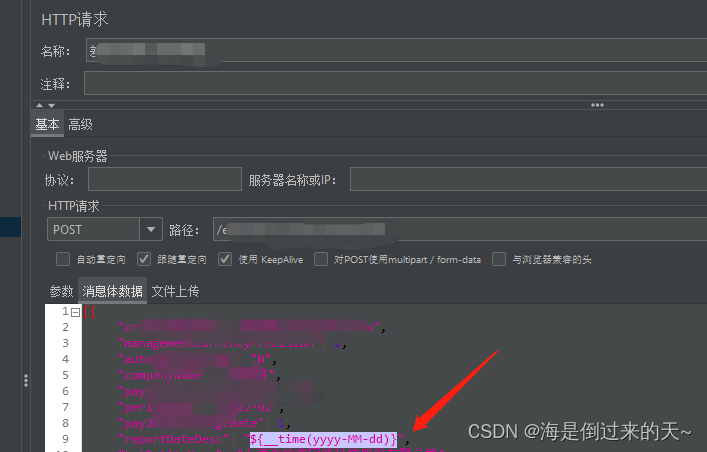Enable the 与浏览器兼容的头 checkbox
This screenshot has height=452, width=707.
tap(499, 259)
